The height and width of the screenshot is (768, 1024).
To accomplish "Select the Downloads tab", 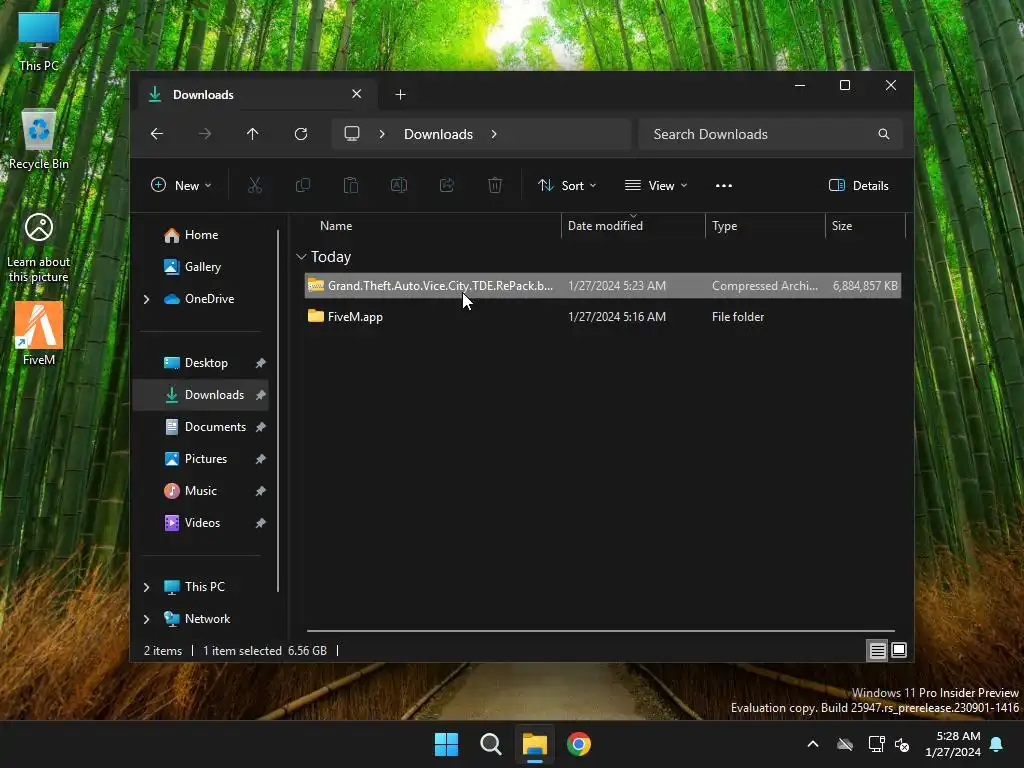I will tap(255, 95).
